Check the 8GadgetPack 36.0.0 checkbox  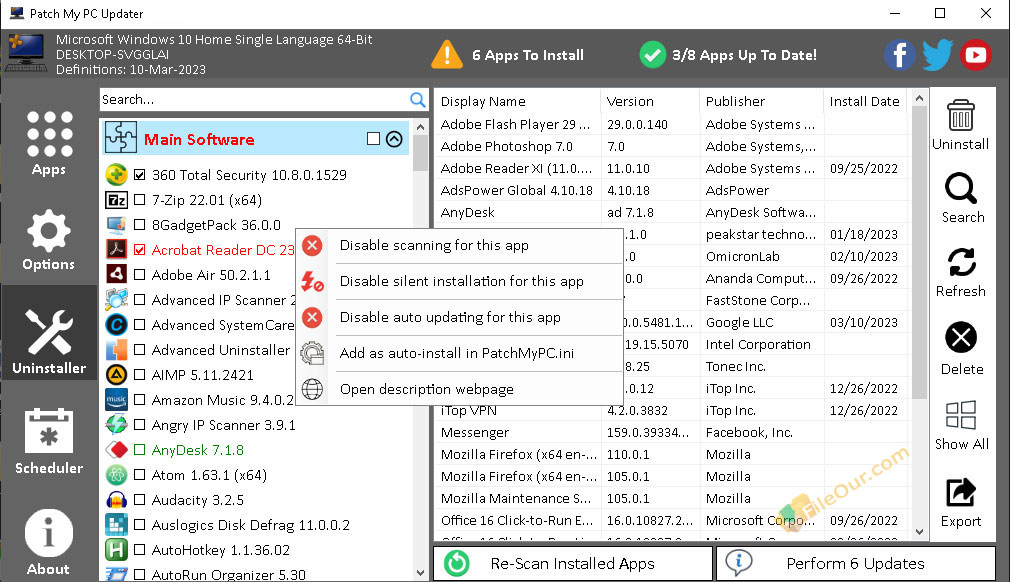coord(139,225)
